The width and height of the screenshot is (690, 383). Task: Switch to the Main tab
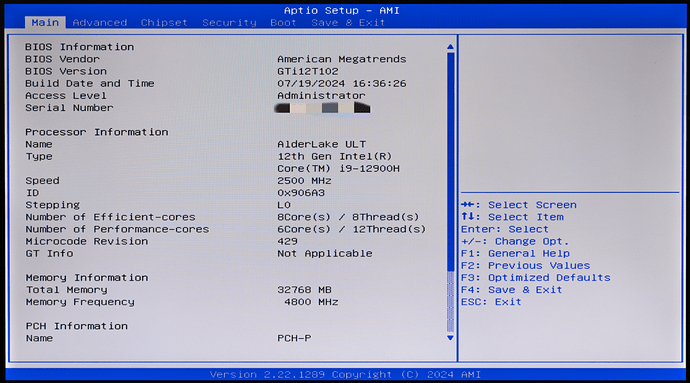pos(45,22)
